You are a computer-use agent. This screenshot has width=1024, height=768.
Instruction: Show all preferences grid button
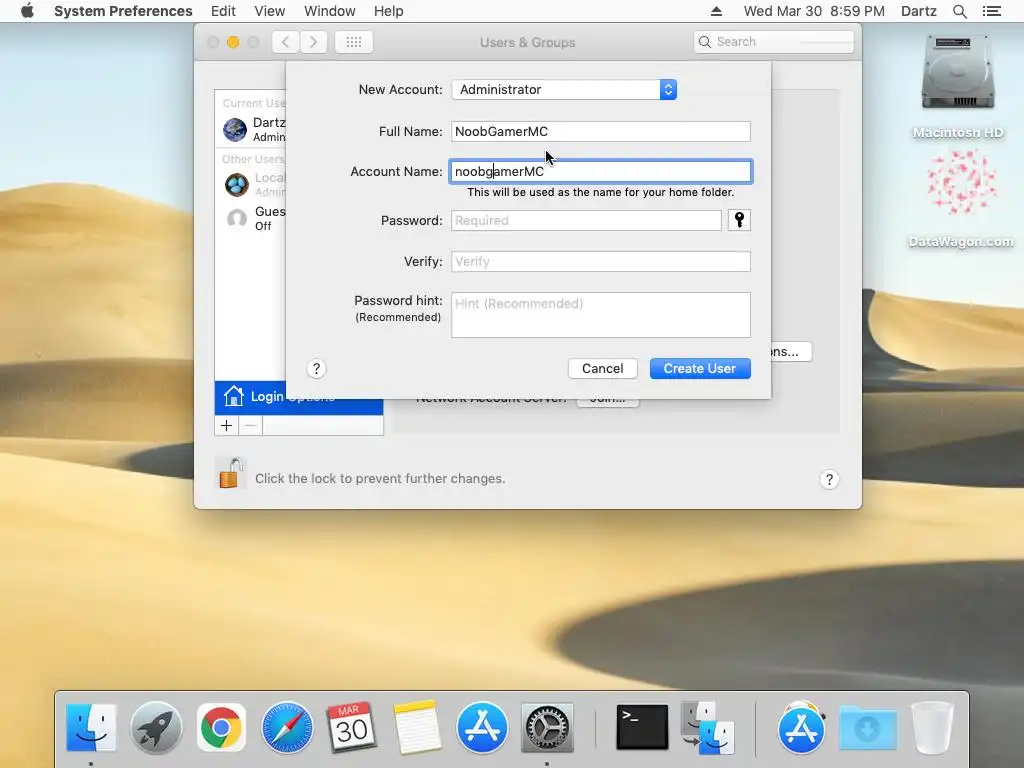coord(353,42)
